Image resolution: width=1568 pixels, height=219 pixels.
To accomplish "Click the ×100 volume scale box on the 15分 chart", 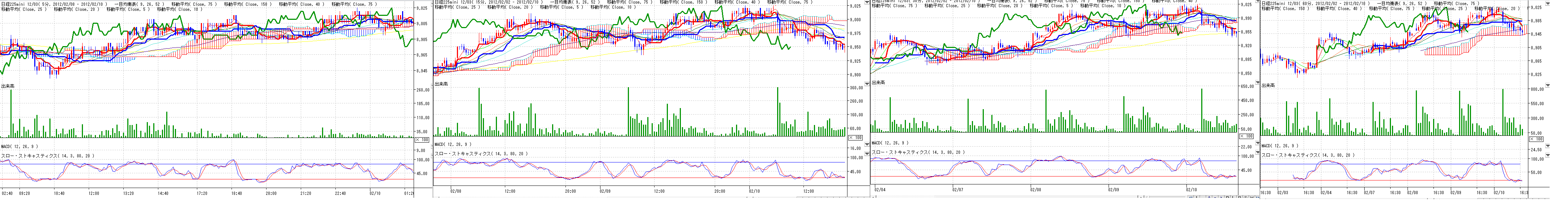I will click(x=855, y=138).
